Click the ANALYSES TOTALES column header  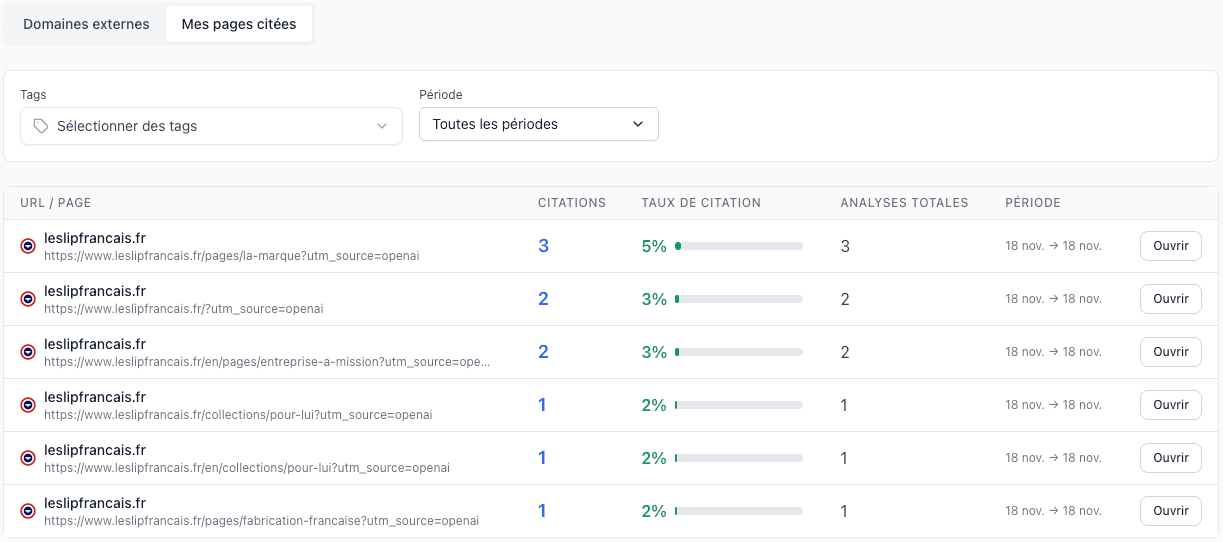click(904, 203)
